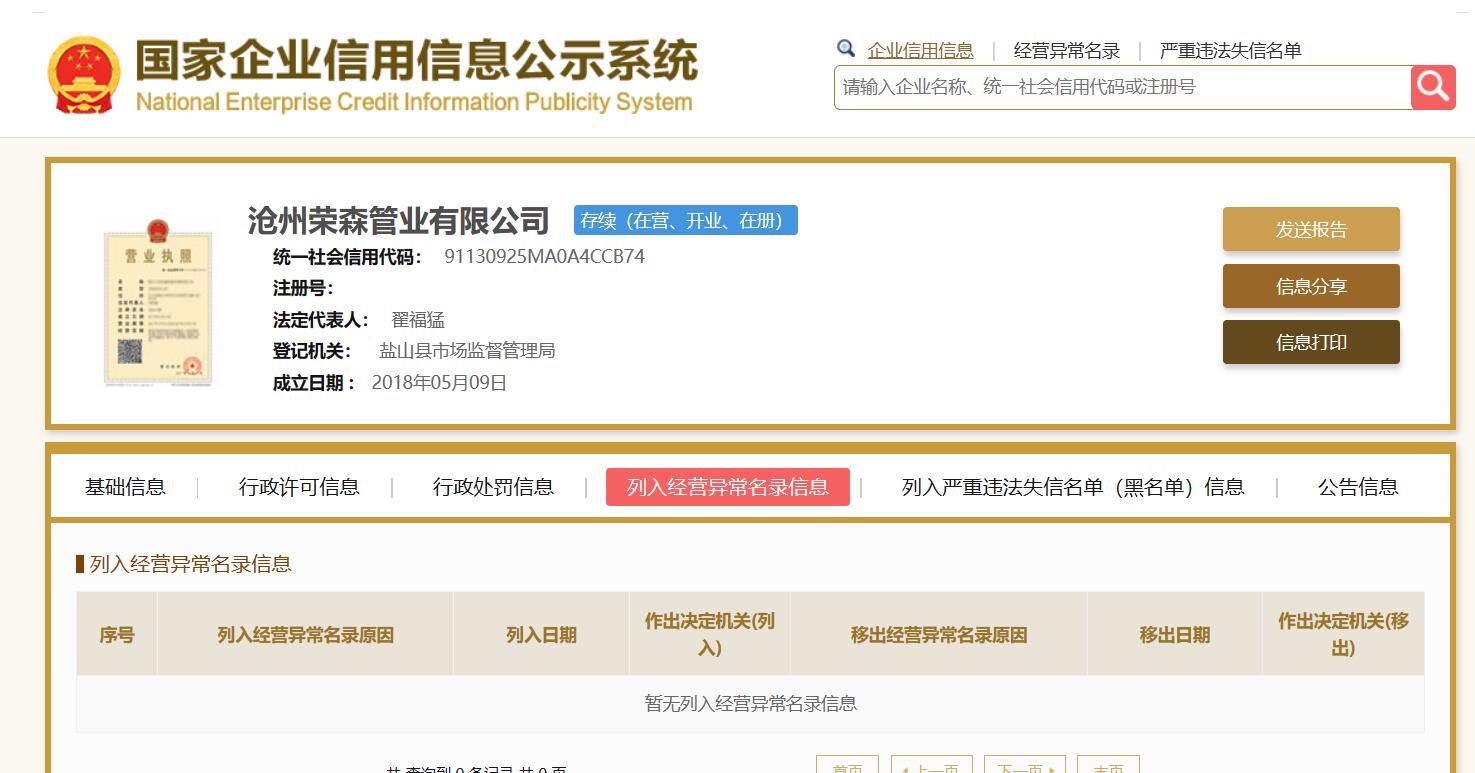This screenshot has width=1475, height=773.
Task: Click the 暂无列入经营异常名录信息 empty row message
Action: pyautogui.click(x=750, y=704)
